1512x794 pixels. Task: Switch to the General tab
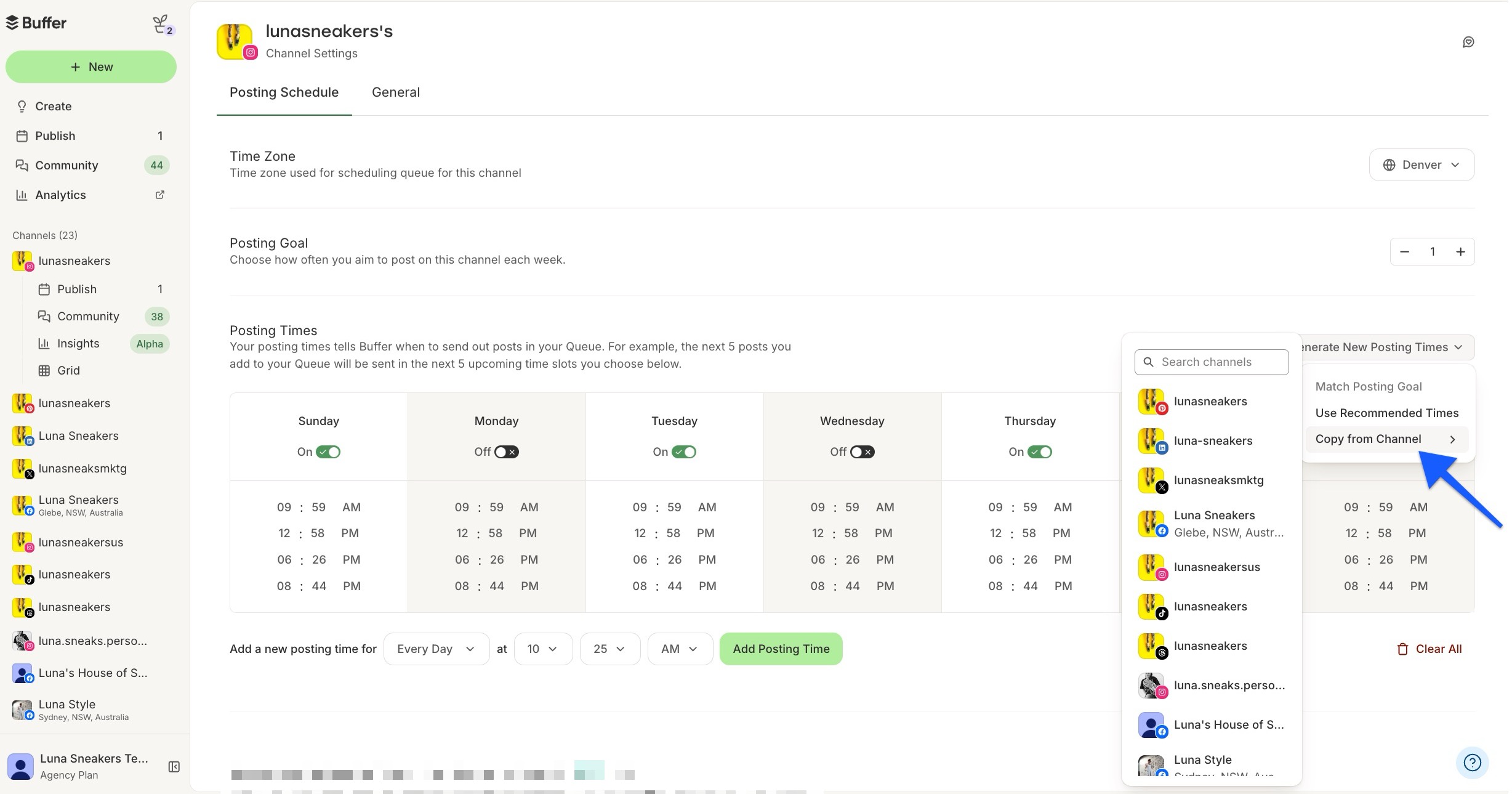click(x=396, y=92)
